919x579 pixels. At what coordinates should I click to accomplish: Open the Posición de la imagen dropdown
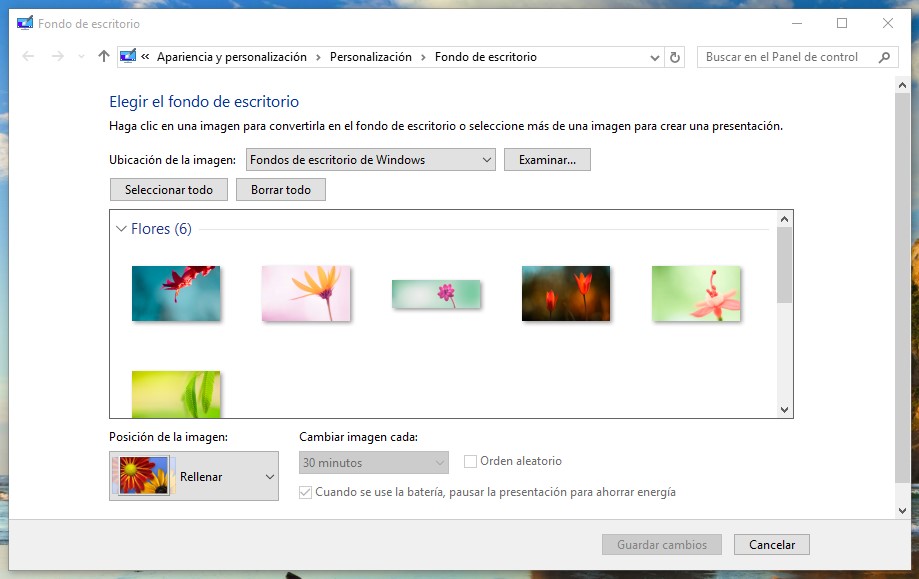pyautogui.click(x=266, y=476)
